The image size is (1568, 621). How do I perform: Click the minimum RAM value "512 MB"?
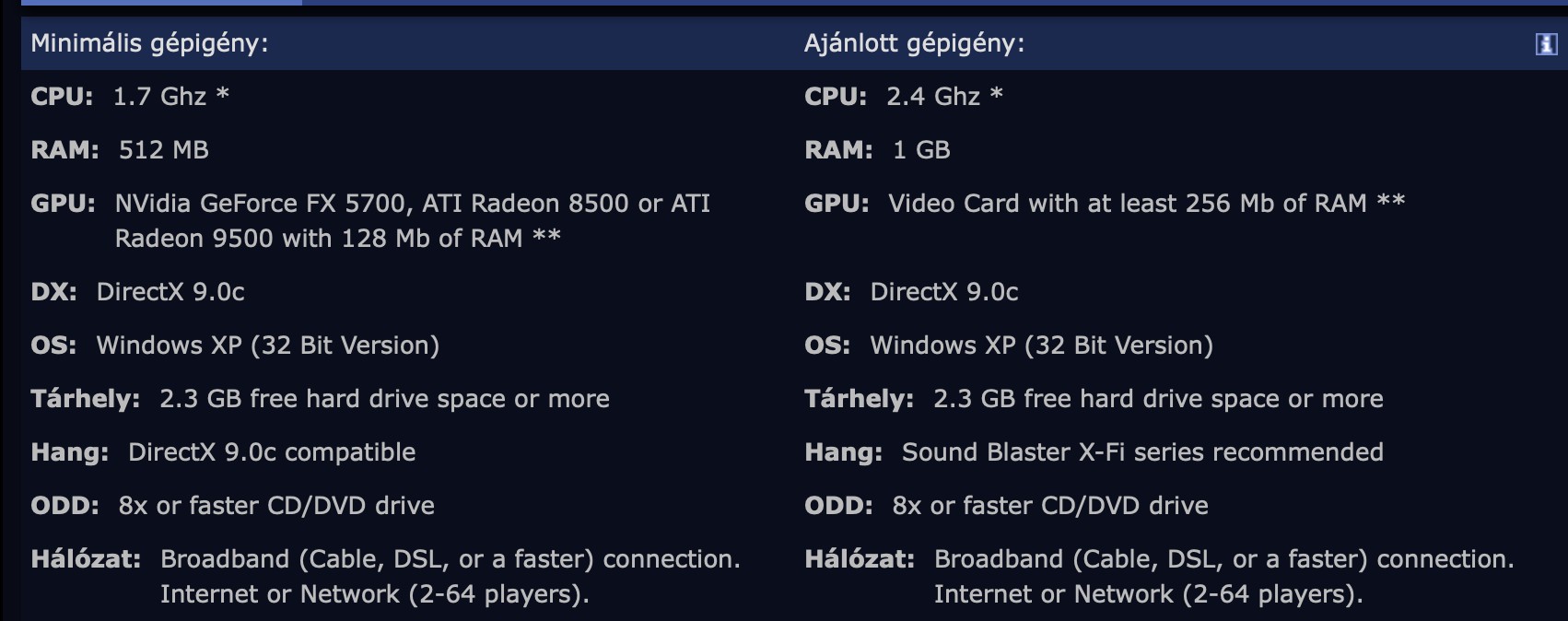pyautogui.click(x=164, y=149)
